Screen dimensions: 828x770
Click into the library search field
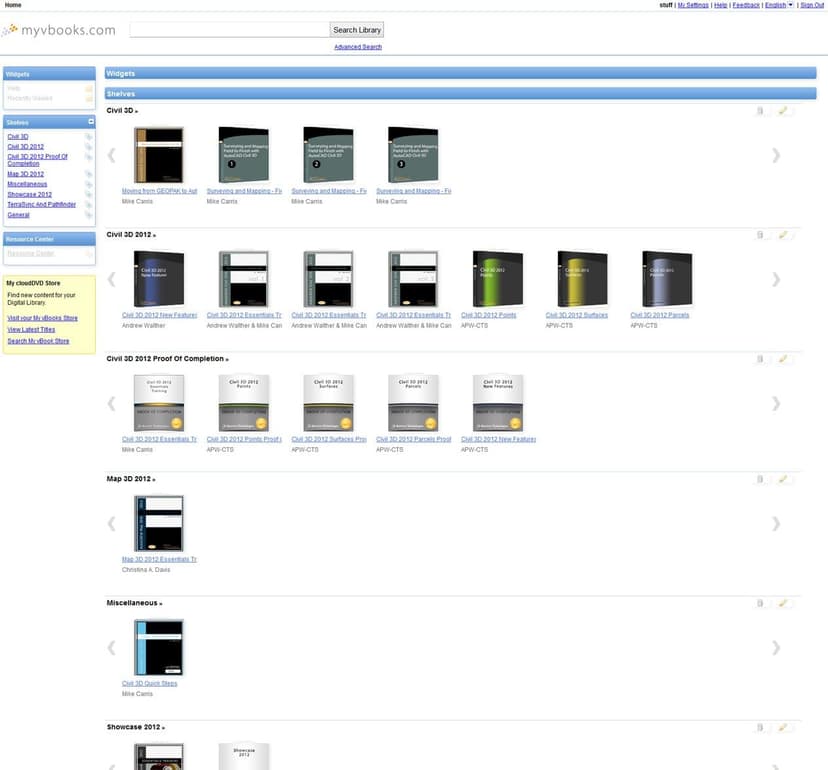230,30
